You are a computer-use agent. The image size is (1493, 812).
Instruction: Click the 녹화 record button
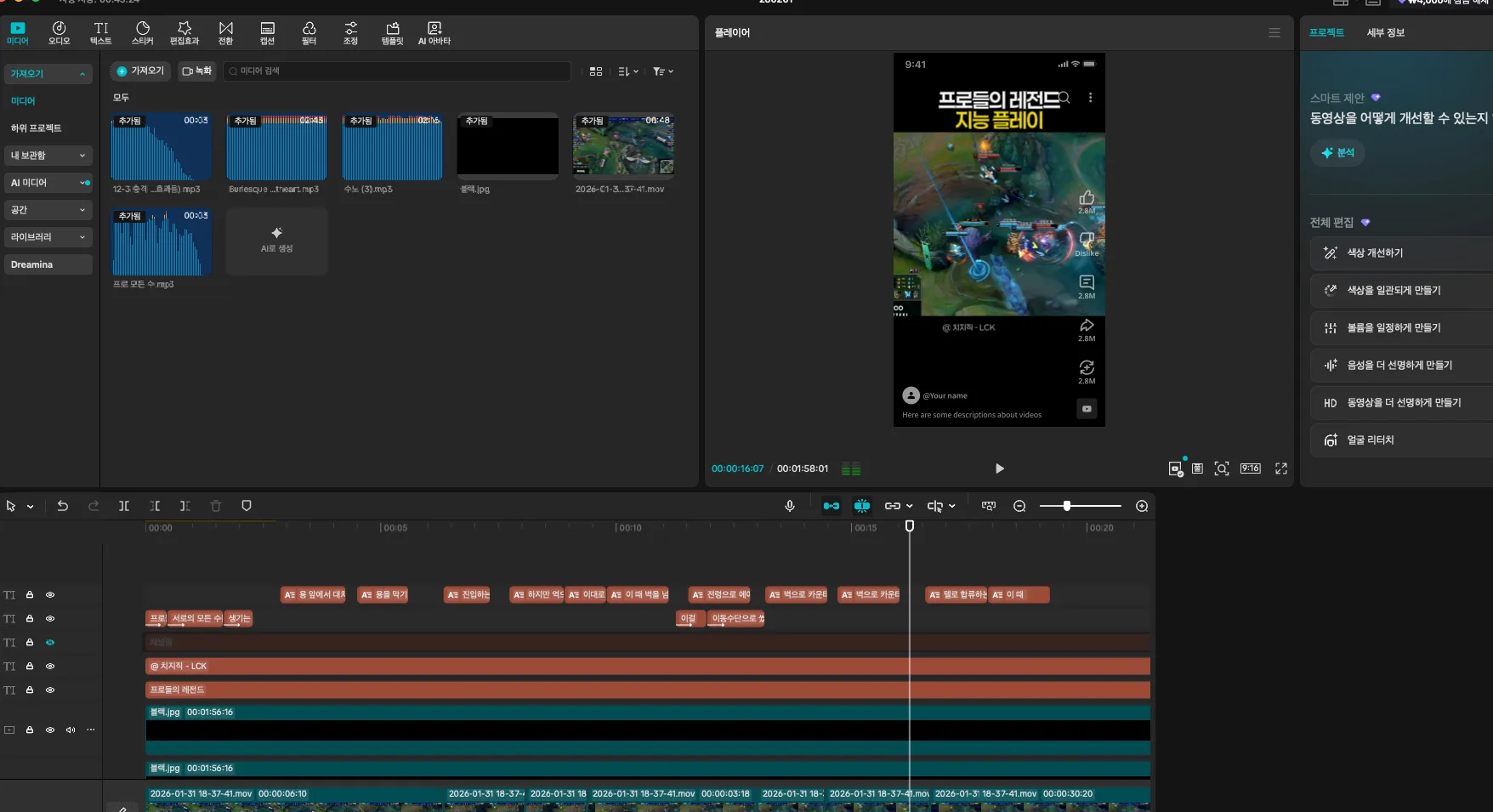[x=197, y=71]
